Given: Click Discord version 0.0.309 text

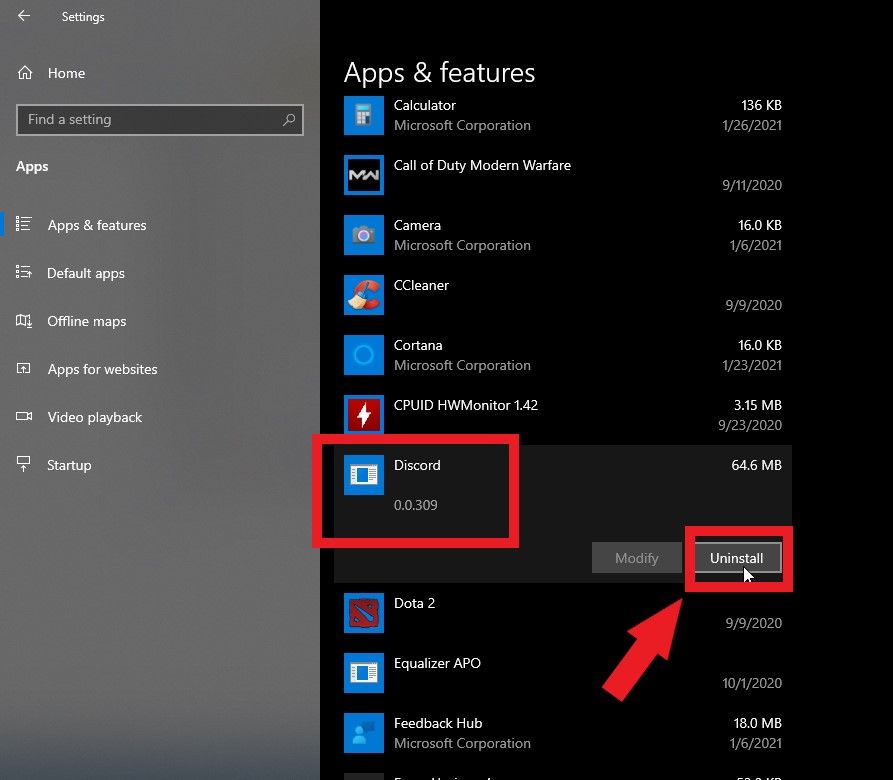Looking at the screenshot, I should tap(416, 505).
